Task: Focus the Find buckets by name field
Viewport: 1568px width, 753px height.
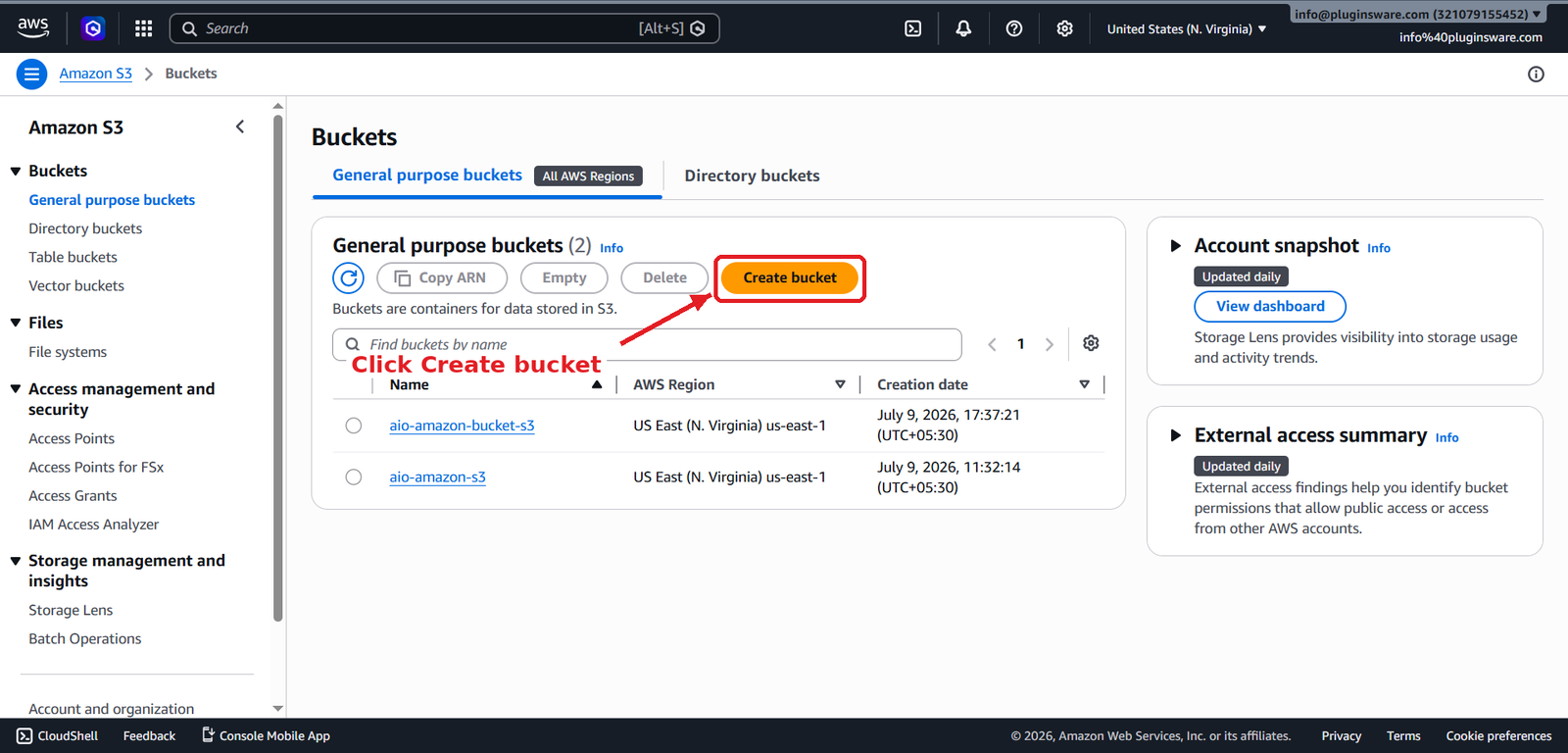Action: [647, 344]
